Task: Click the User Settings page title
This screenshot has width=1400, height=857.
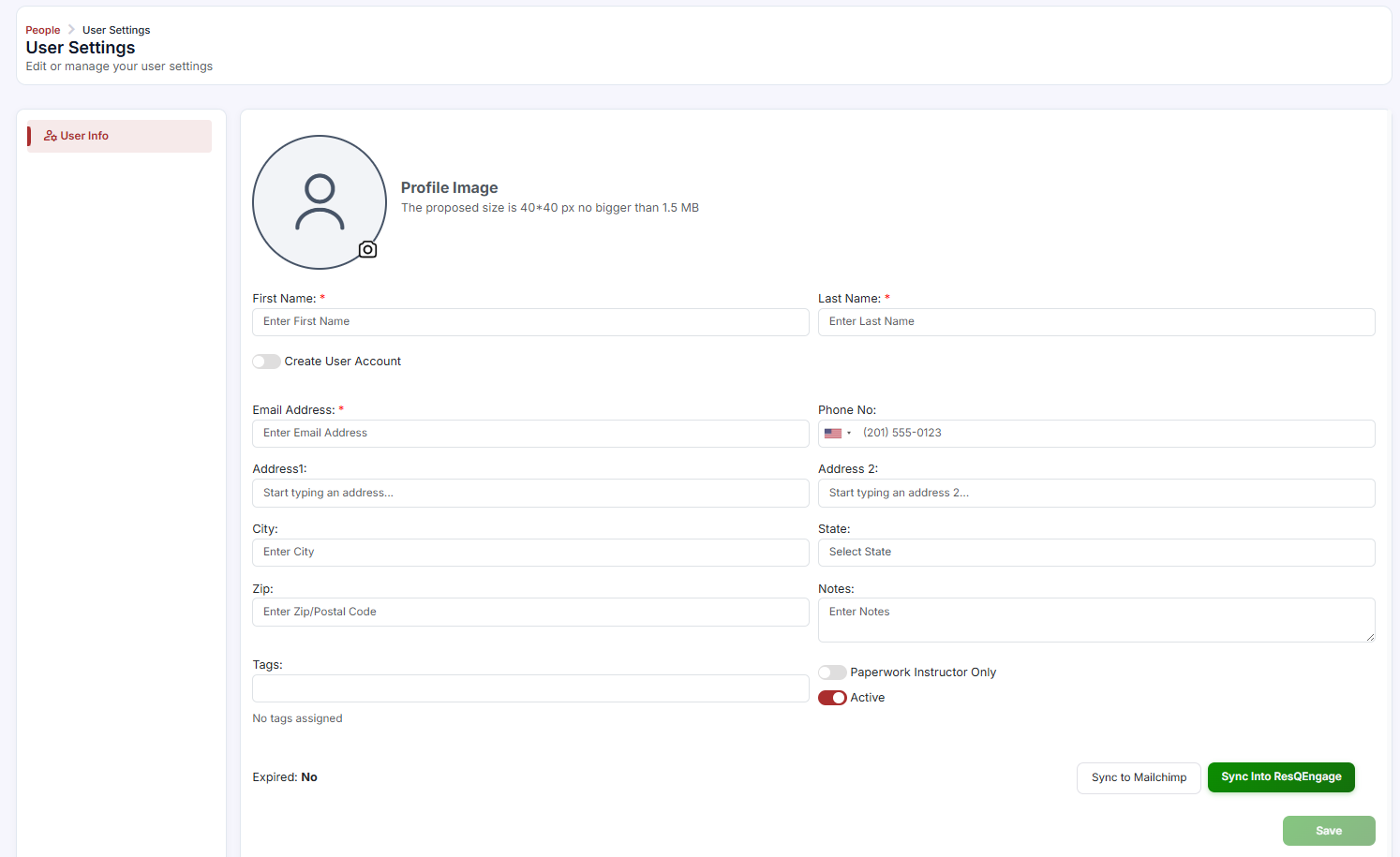Action: point(81,48)
